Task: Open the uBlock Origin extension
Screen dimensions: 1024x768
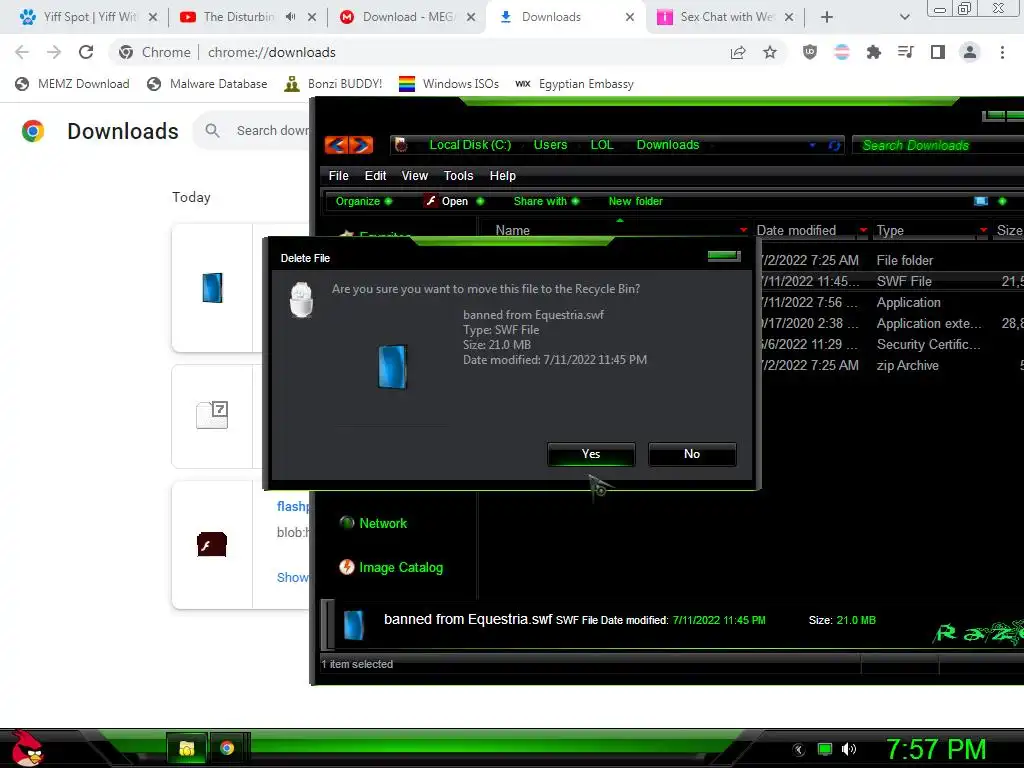Action: 810,52
